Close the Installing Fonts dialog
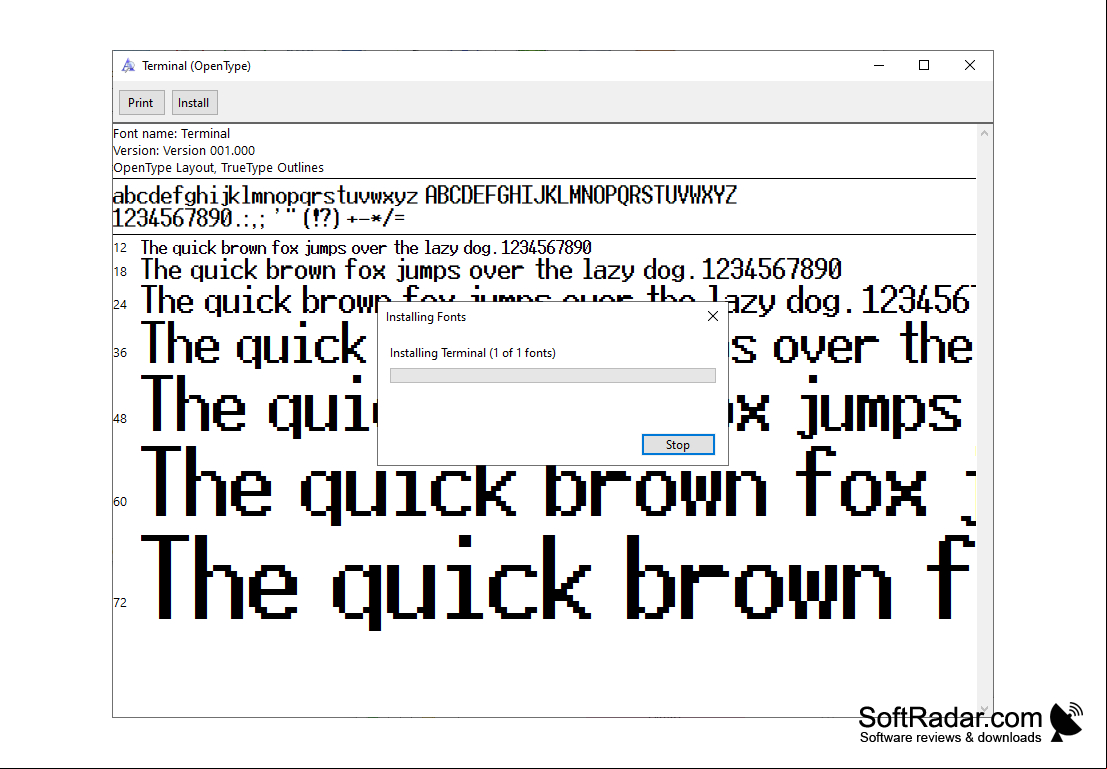This screenshot has width=1107, height=769. point(712,316)
